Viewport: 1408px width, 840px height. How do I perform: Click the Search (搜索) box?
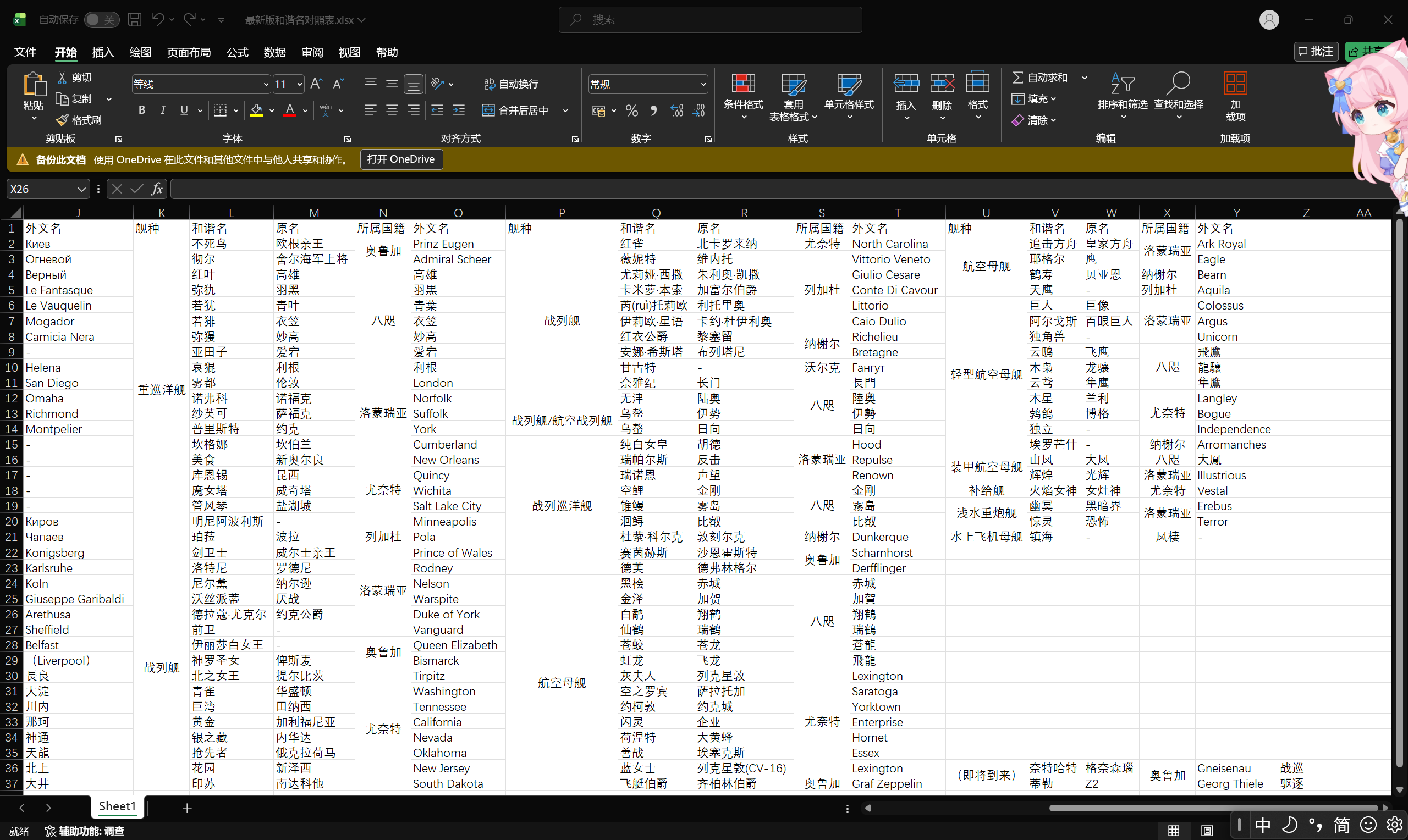pyautogui.click(x=710, y=20)
